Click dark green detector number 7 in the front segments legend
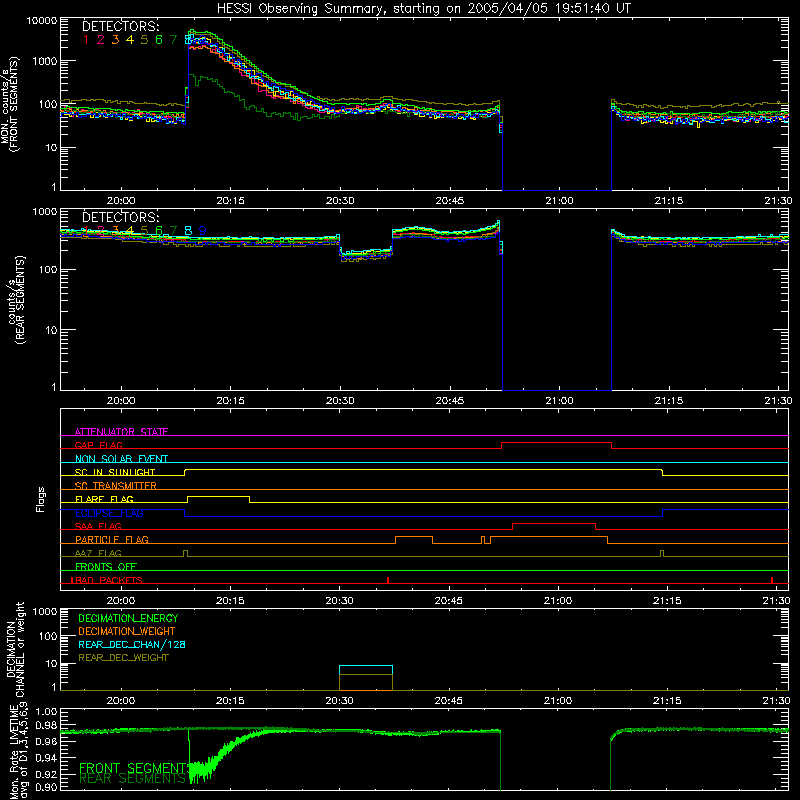Screen dimensions: 800x800 tap(173, 40)
